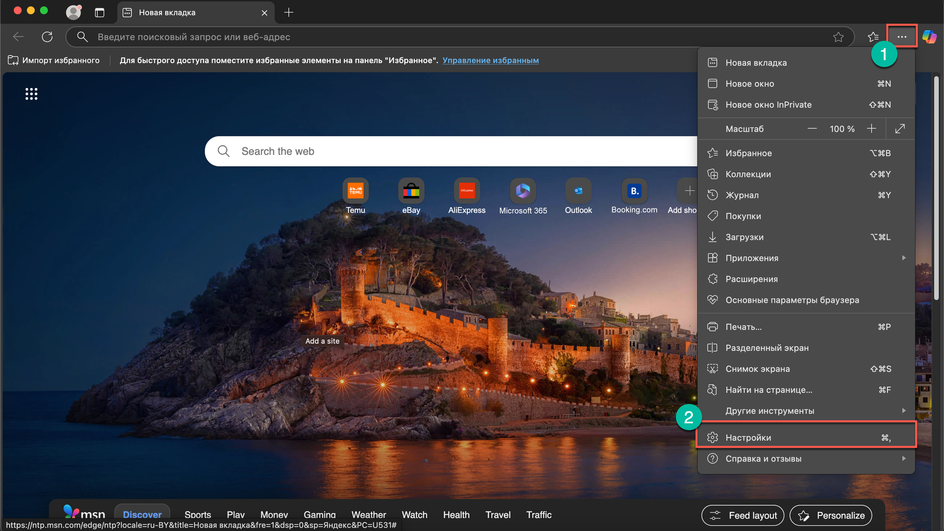Viewport: 944px width, 531px height.
Task: Switch to the Money feed tab
Action: pyautogui.click(x=274, y=515)
